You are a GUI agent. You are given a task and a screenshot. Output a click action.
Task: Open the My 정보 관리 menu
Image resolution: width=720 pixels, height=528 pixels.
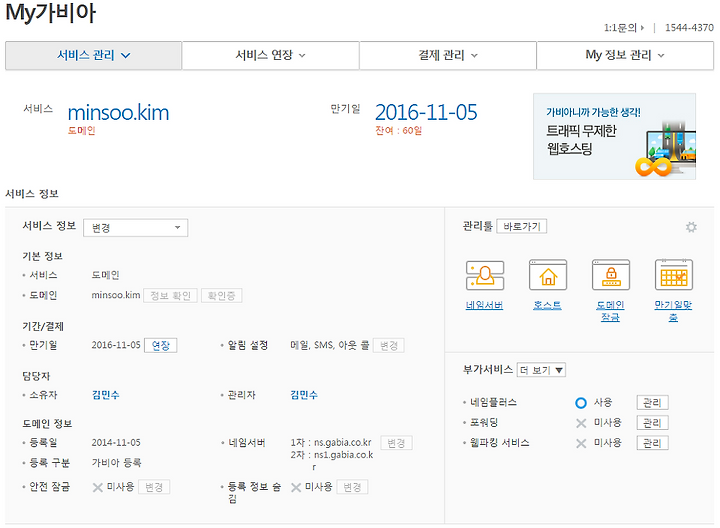[625, 56]
